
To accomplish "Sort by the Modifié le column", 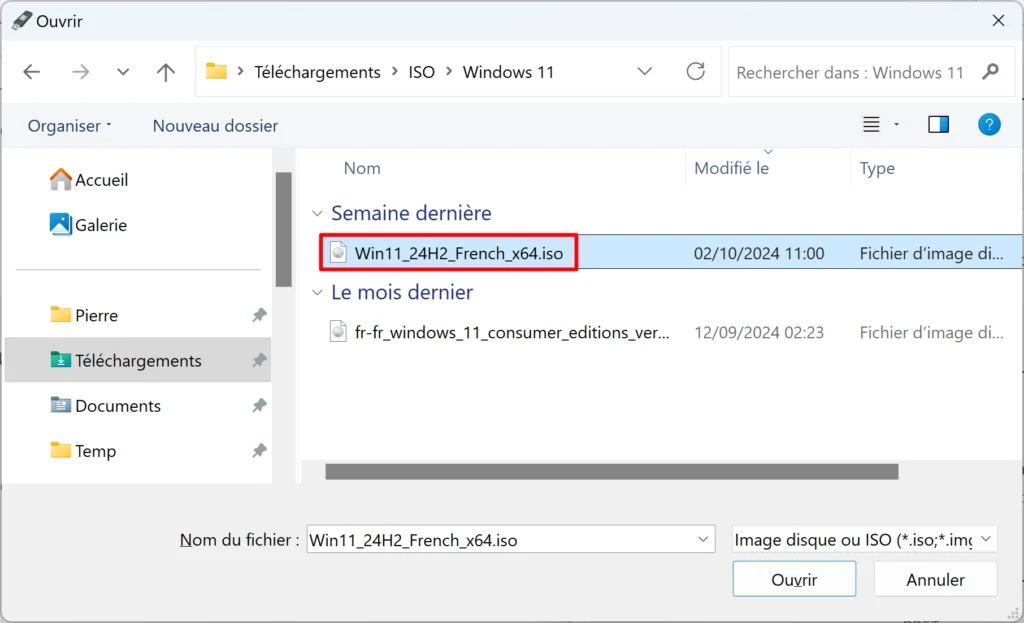I will pyautogui.click(x=731, y=168).
